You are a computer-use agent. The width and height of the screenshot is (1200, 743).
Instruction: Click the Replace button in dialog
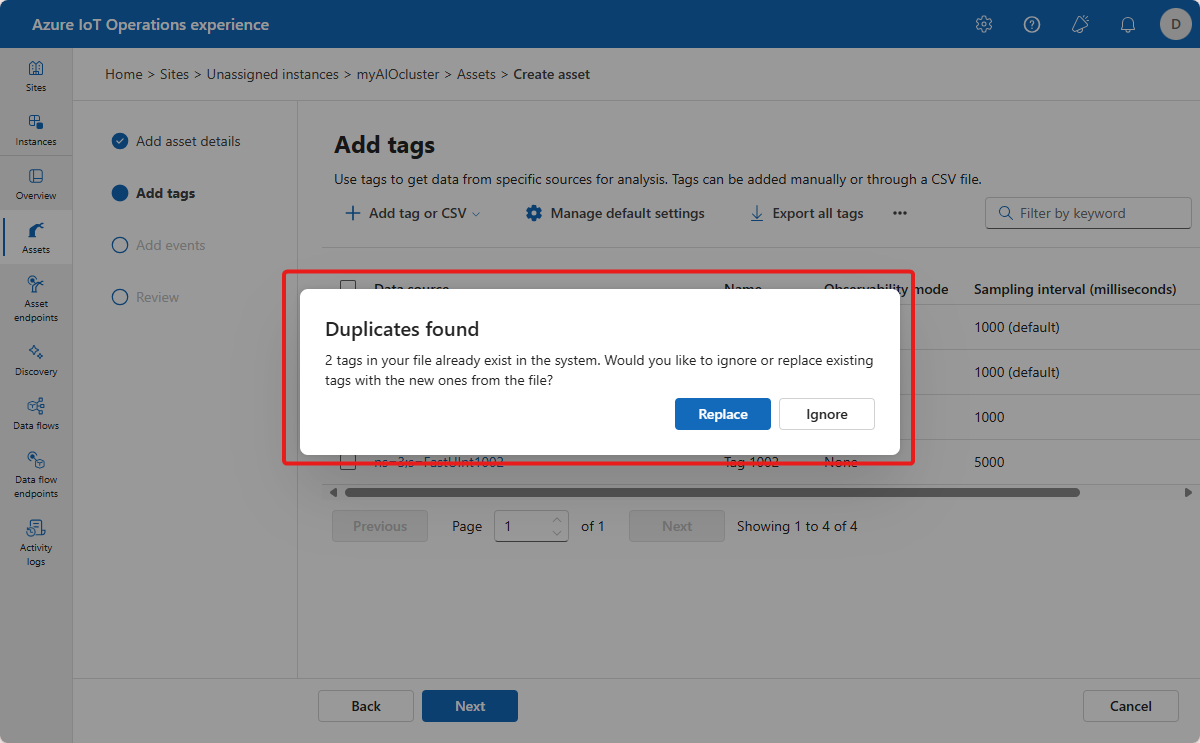(722, 414)
